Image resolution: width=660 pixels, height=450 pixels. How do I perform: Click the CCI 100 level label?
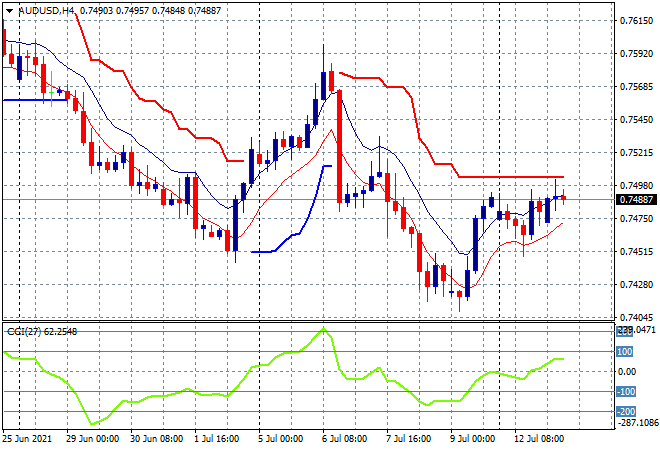(x=625, y=352)
